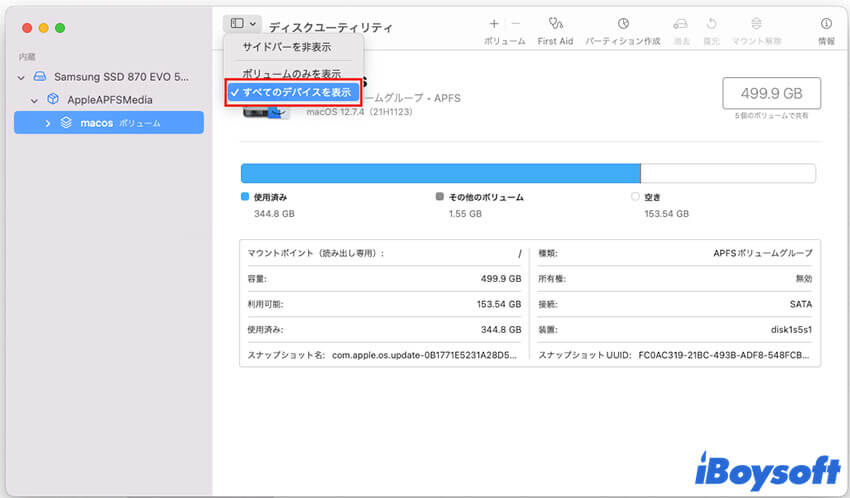Click the Samsung SSD drive icon
850x498 pixels.
click(x=40, y=76)
